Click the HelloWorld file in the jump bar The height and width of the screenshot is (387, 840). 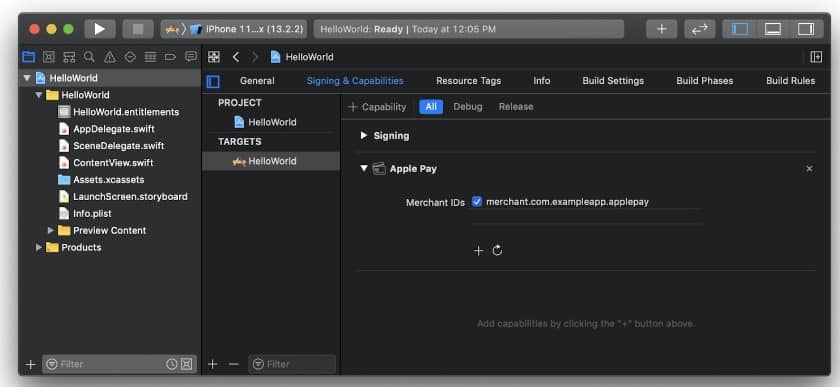point(302,57)
